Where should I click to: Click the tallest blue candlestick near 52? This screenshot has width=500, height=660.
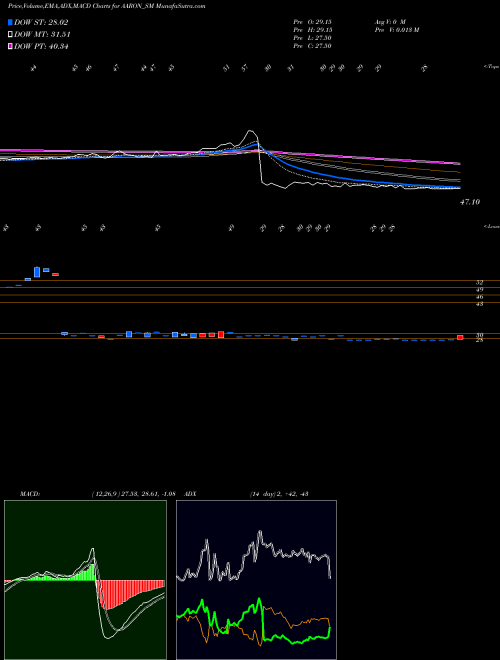[37, 272]
